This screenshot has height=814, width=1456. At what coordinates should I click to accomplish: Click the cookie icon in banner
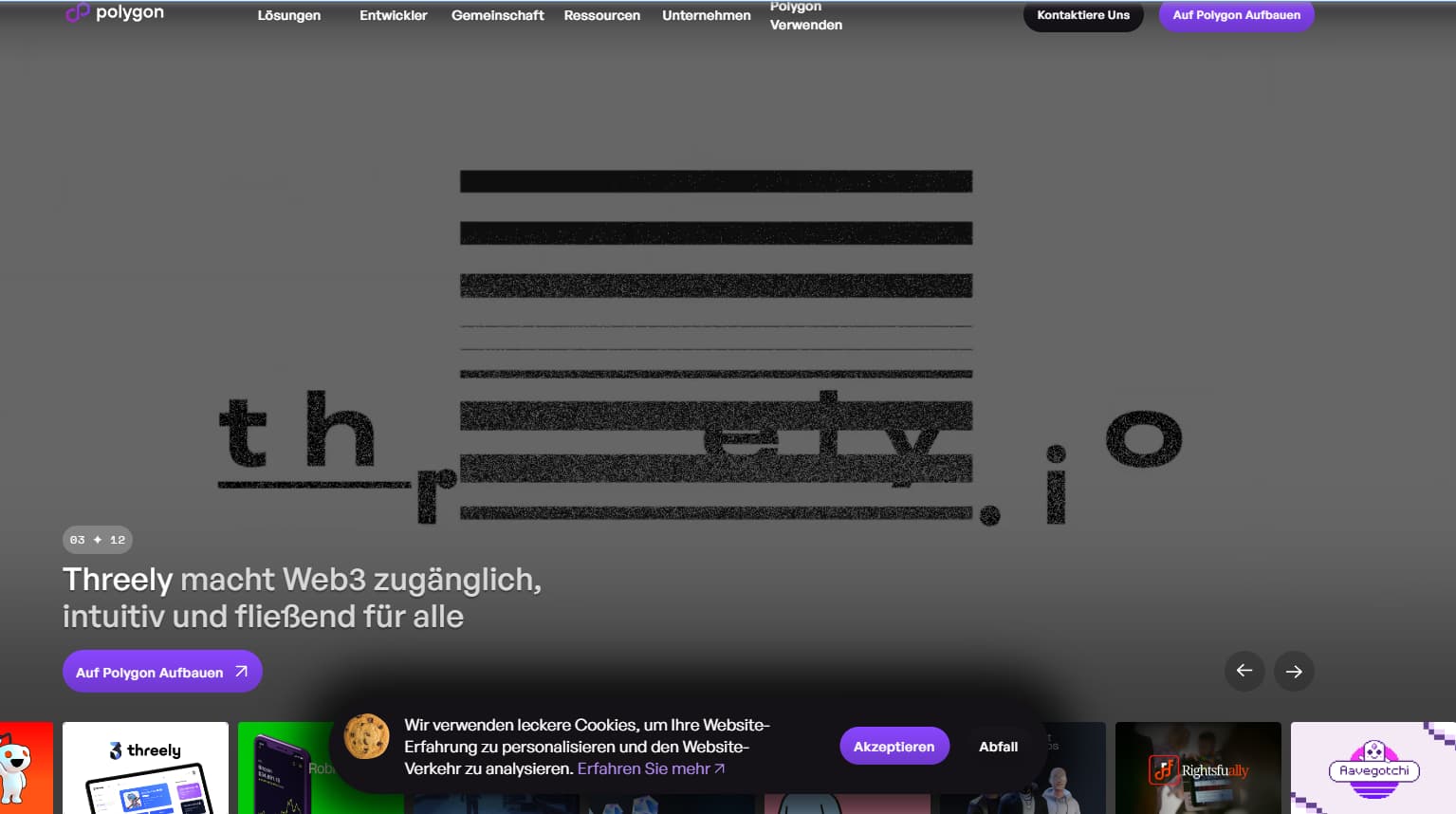click(x=366, y=736)
